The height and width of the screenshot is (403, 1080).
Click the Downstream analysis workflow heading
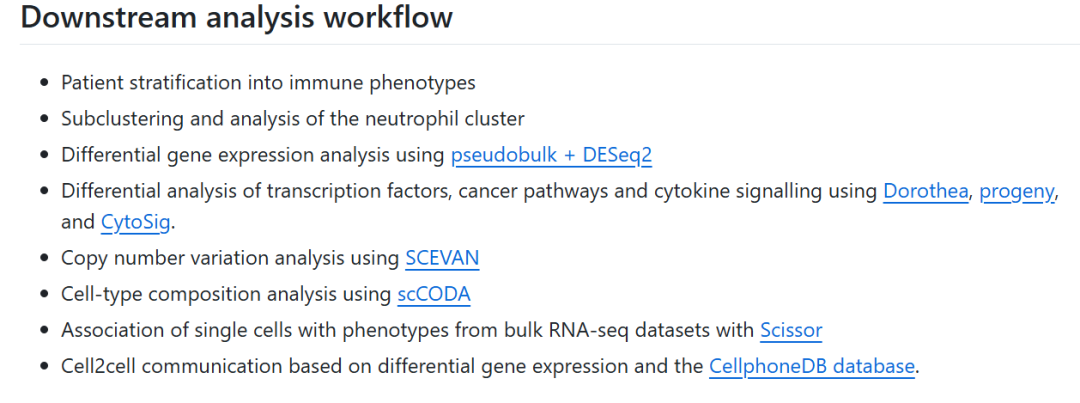[x=236, y=18]
